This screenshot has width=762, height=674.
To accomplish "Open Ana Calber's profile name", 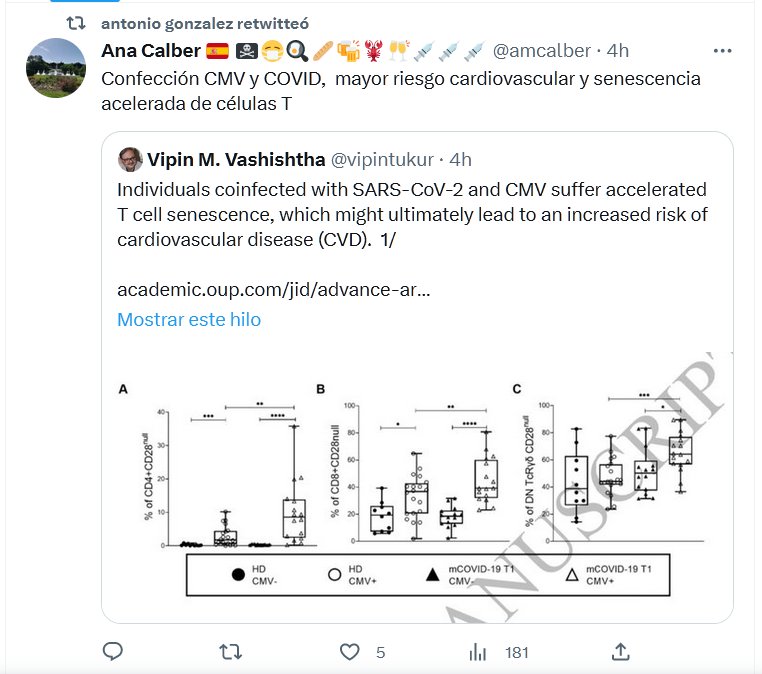I will [151, 50].
